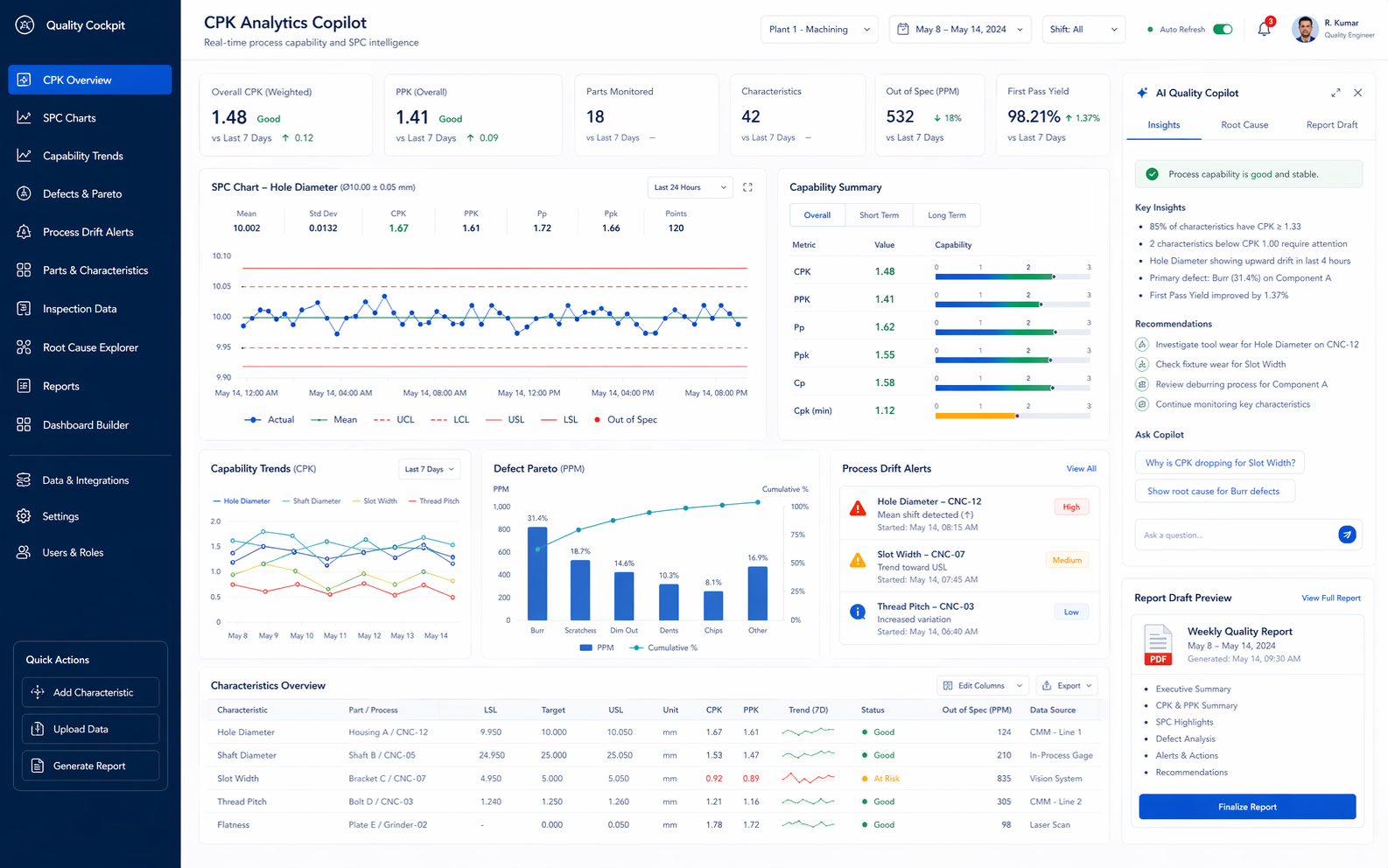Viewport: 1388px width, 868px height.
Task: Click the Quality Cockpit logo icon
Action: click(25, 25)
